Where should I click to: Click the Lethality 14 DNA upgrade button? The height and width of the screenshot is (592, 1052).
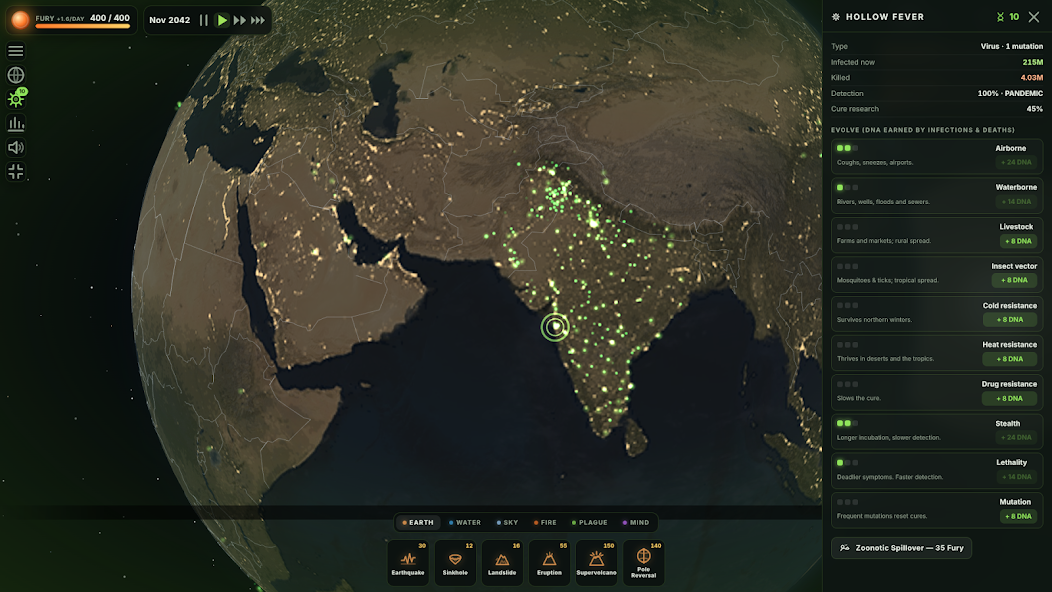(1016, 477)
